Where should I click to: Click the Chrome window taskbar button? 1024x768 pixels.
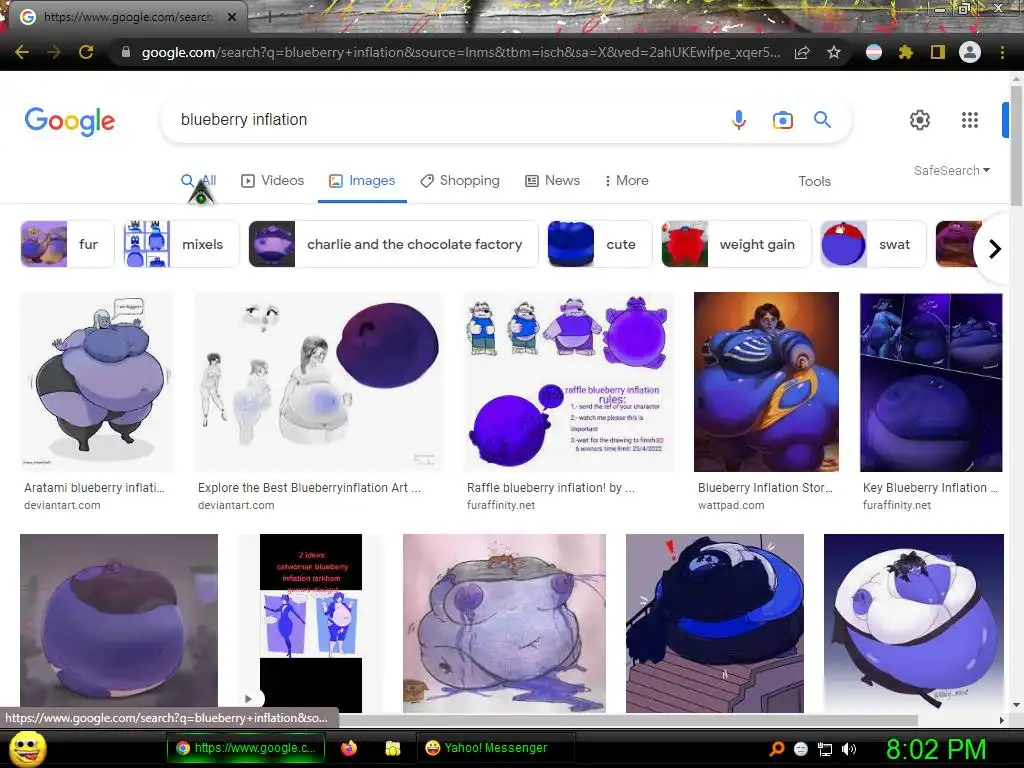click(x=246, y=748)
